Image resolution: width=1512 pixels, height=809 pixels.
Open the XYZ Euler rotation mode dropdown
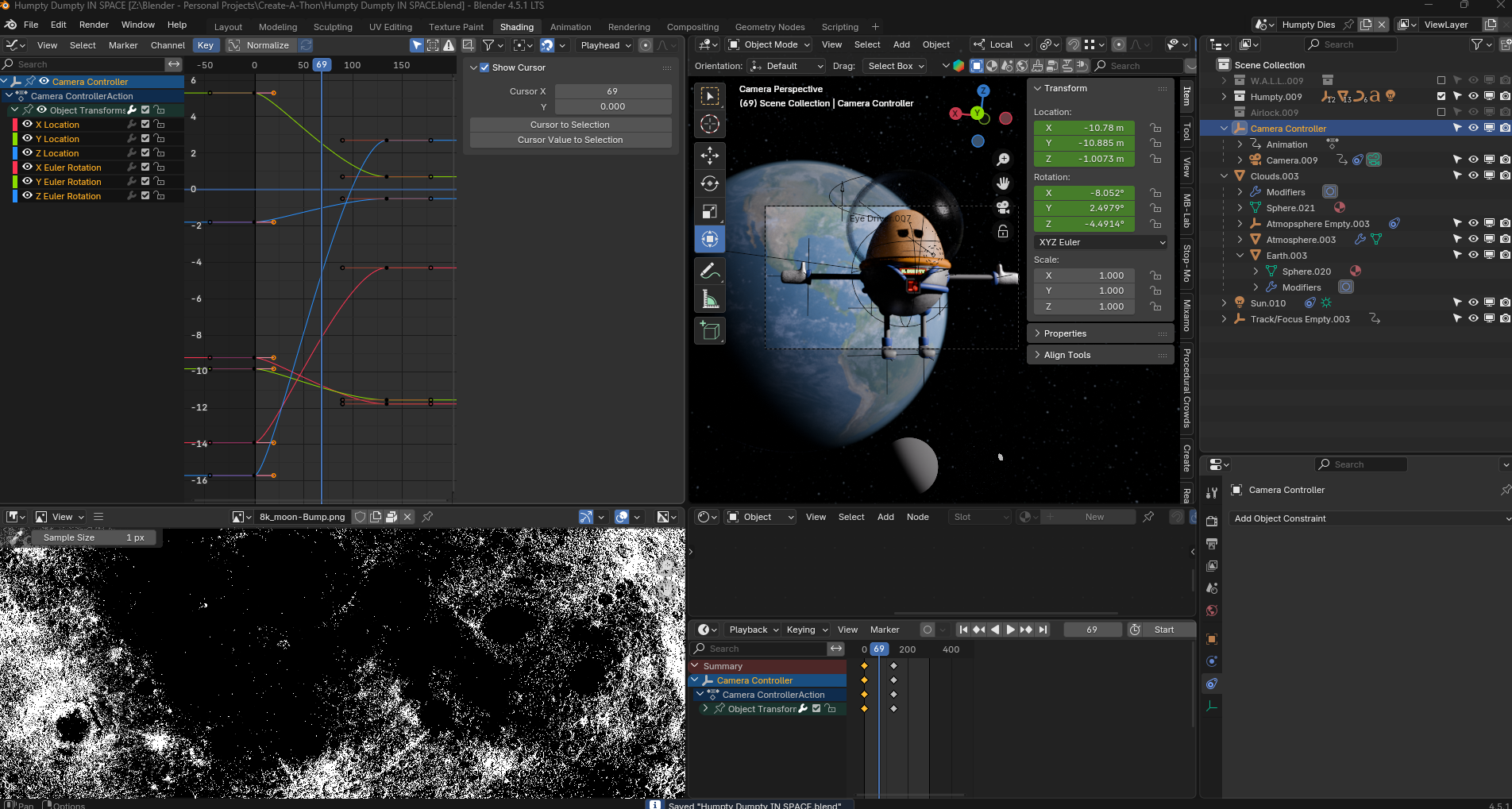[1101, 242]
